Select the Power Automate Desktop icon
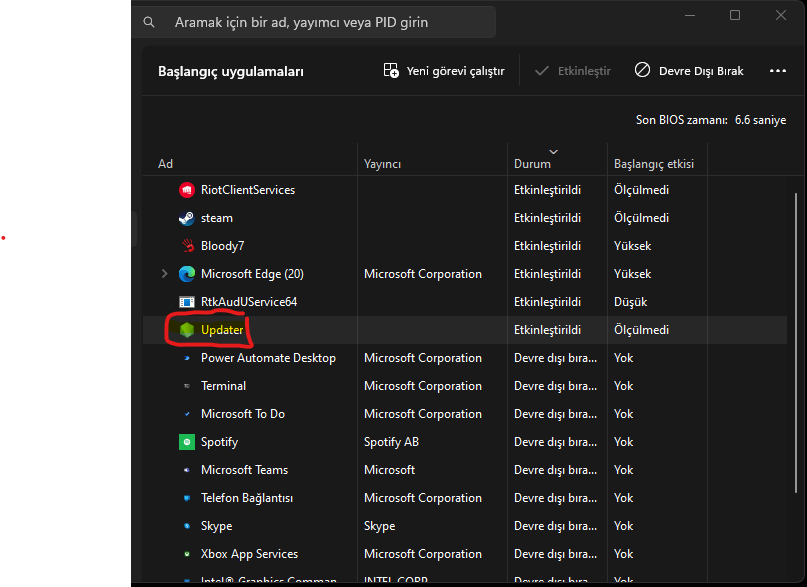807x587 pixels. 186,358
